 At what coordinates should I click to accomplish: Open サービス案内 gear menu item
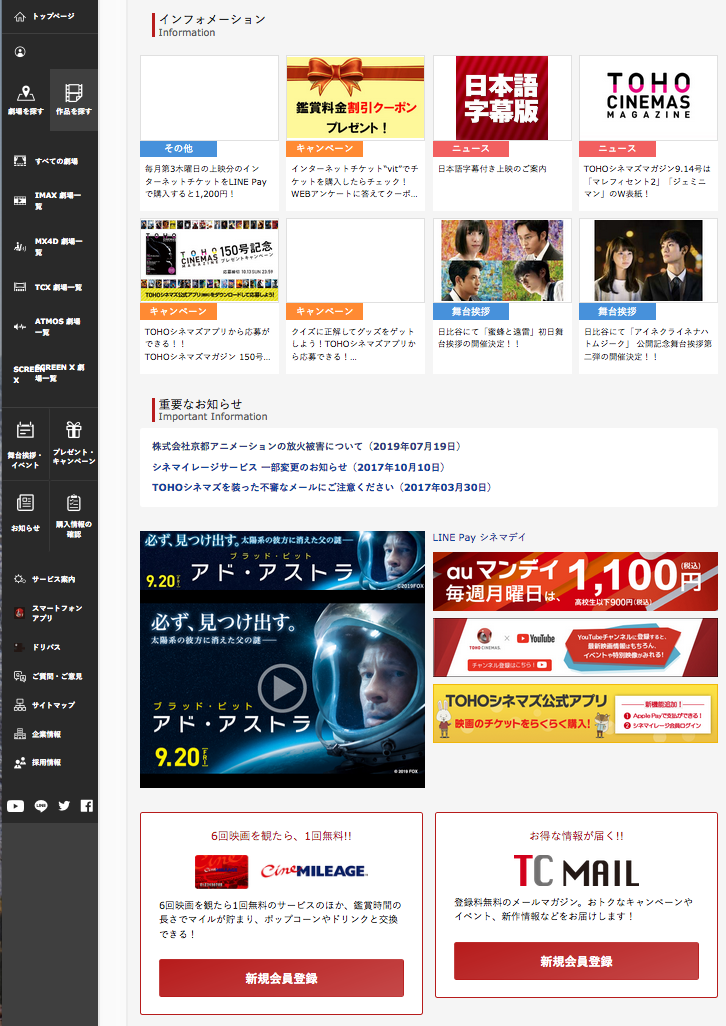[45, 579]
